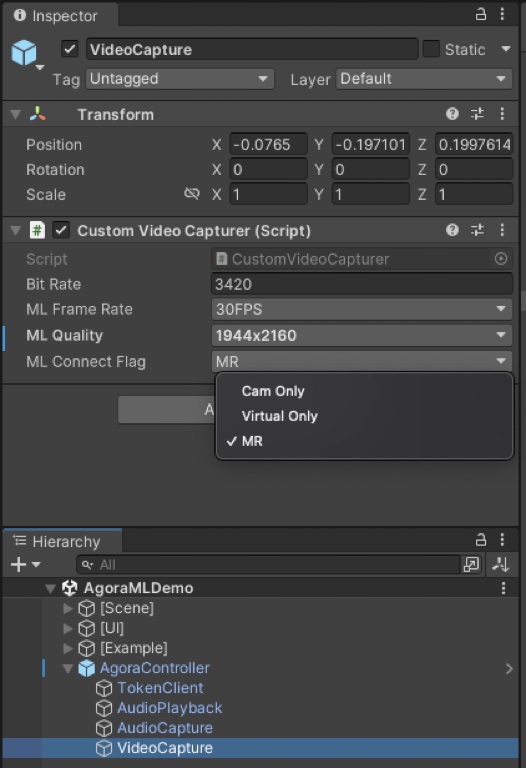Screen dimensions: 526x768
Task: Click the ML Connect Flag dropdown showing MR
Action: pyautogui.click(x=362, y=361)
